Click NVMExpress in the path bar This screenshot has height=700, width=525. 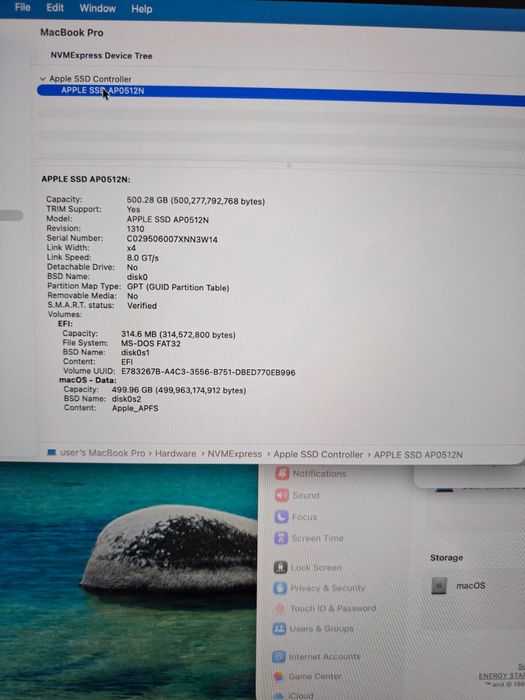(x=234, y=454)
